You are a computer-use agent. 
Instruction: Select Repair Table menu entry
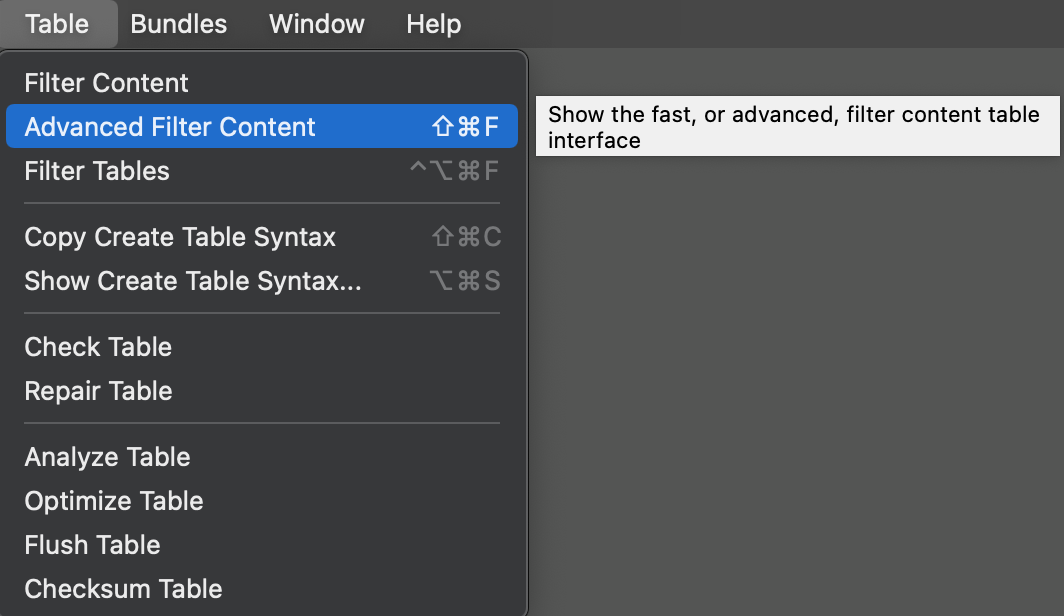tap(98, 391)
